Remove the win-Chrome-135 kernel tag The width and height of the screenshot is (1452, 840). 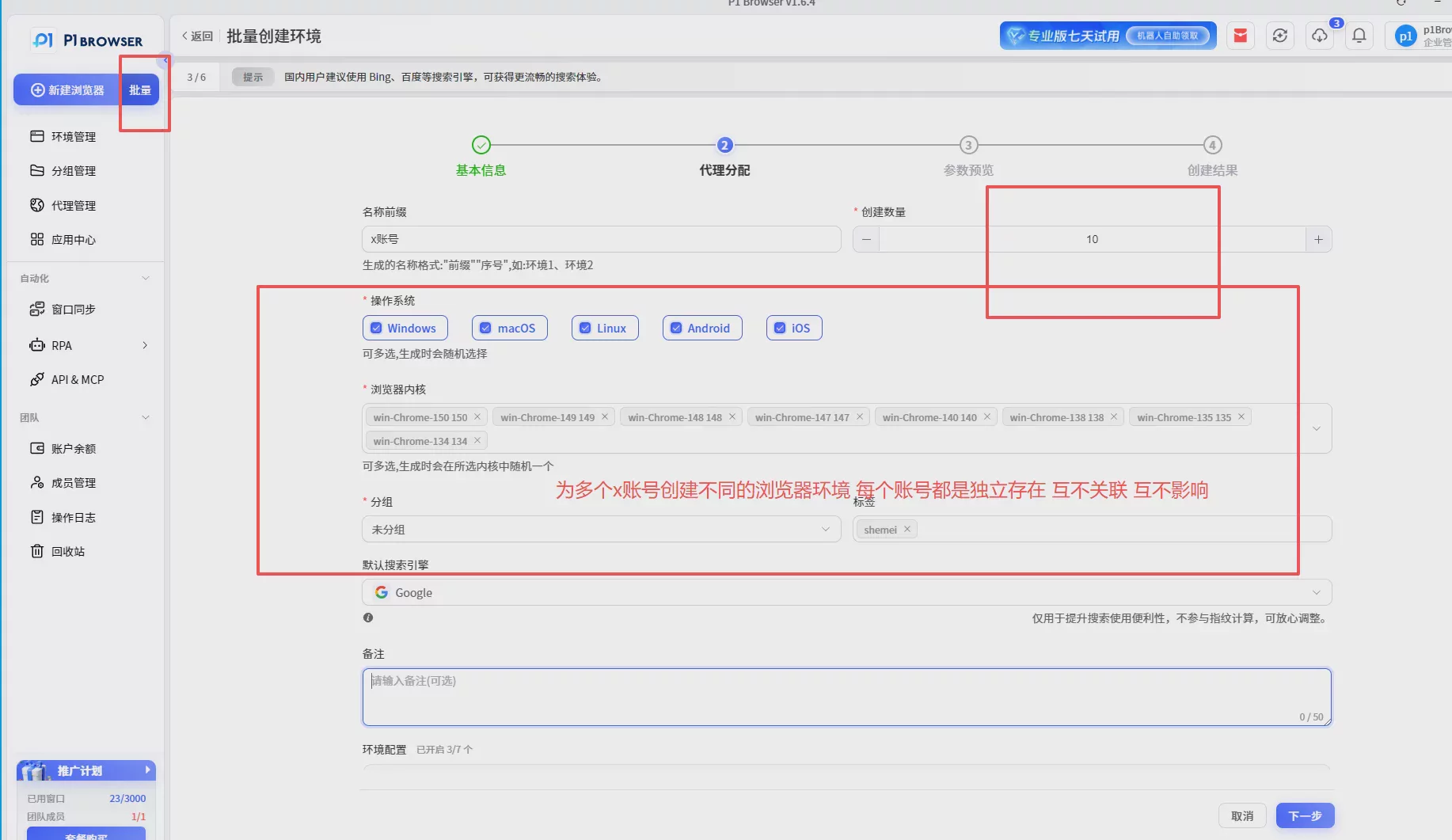click(x=1241, y=416)
